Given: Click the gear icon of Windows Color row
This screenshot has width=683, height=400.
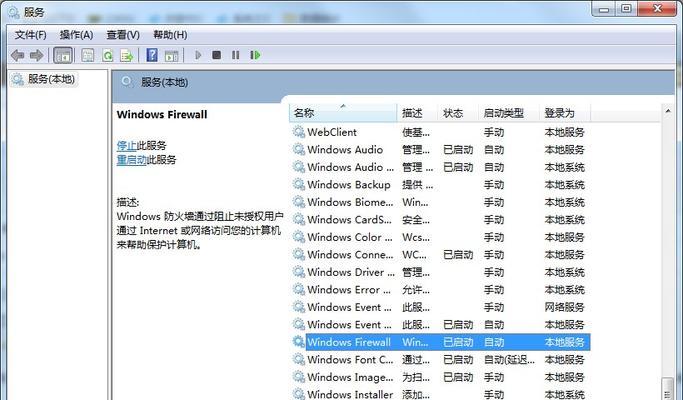Looking at the screenshot, I should [x=299, y=237].
